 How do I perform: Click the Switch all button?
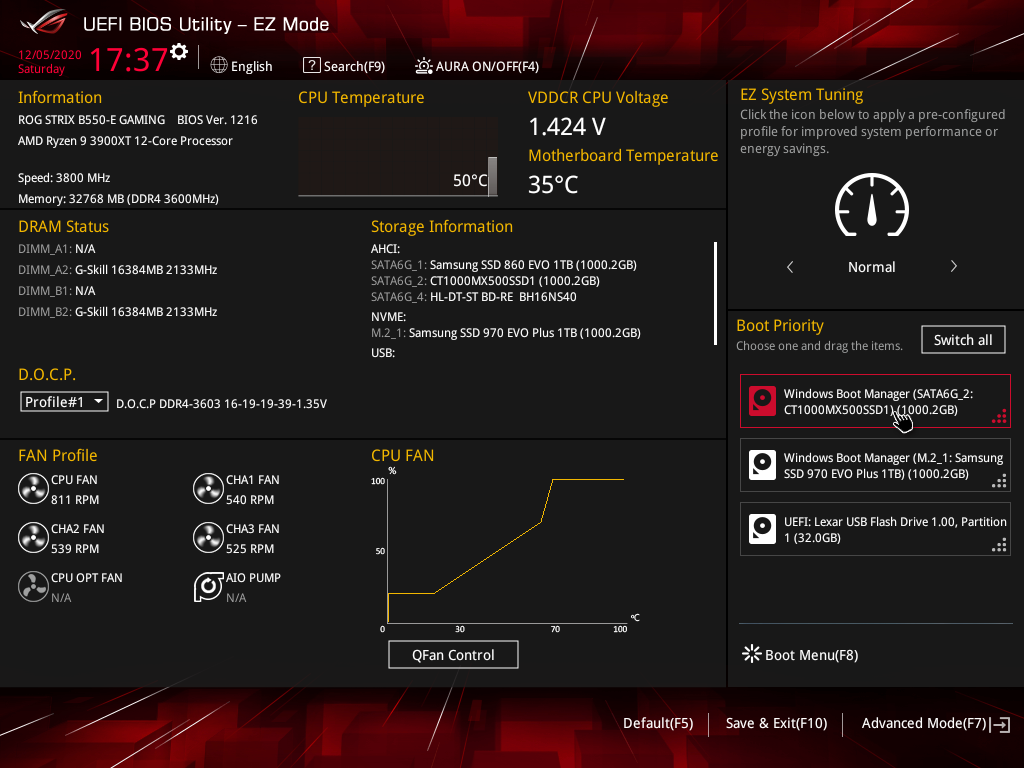click(x=963, y=340)
